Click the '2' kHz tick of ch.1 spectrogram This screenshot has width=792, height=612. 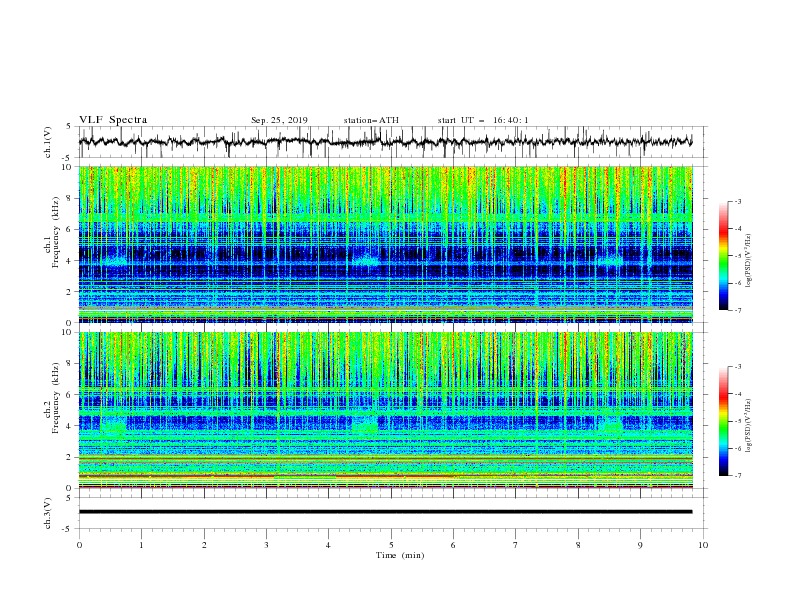[70, 291]
